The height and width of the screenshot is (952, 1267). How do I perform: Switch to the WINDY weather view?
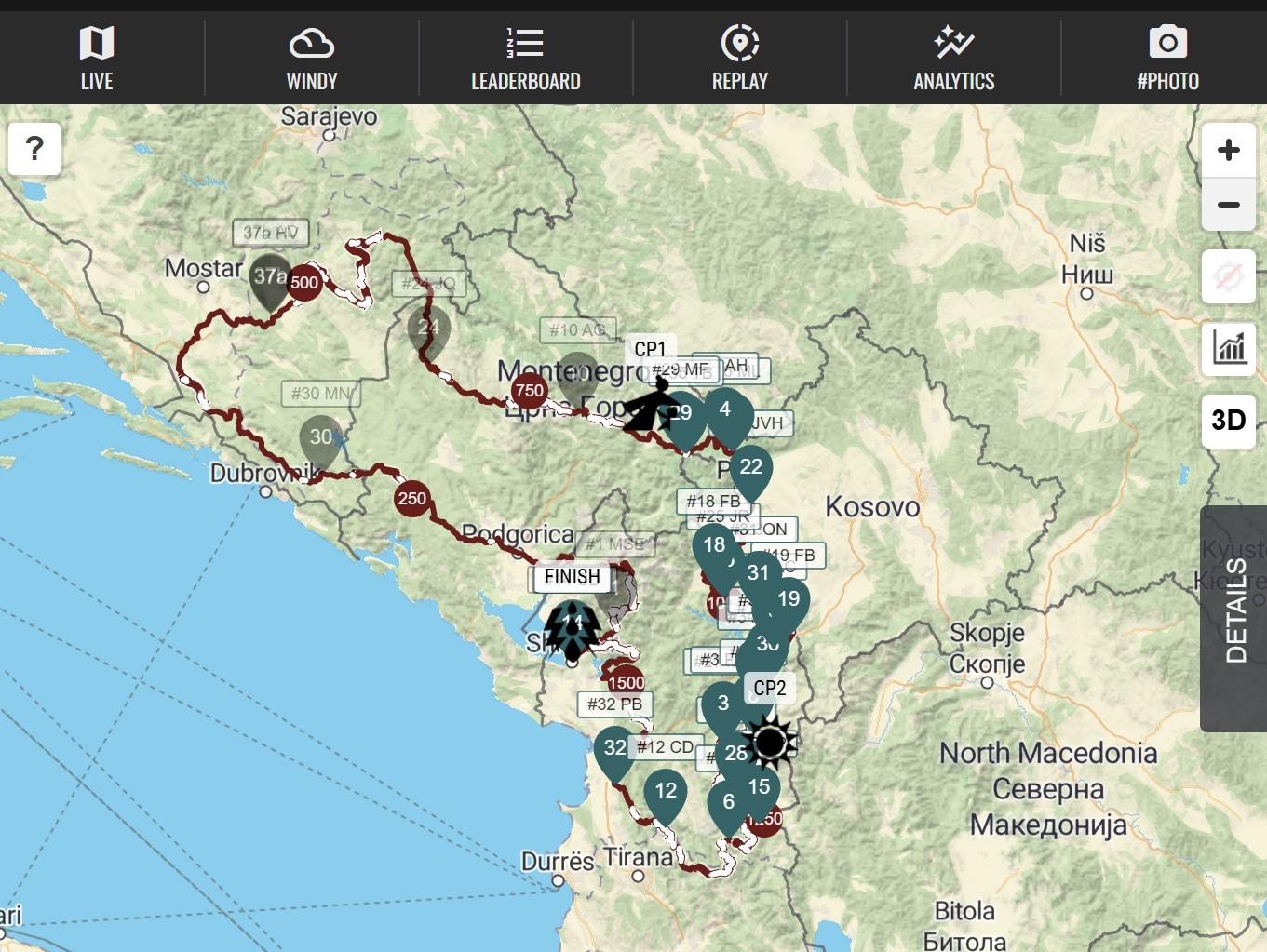(x=311, y=58)
